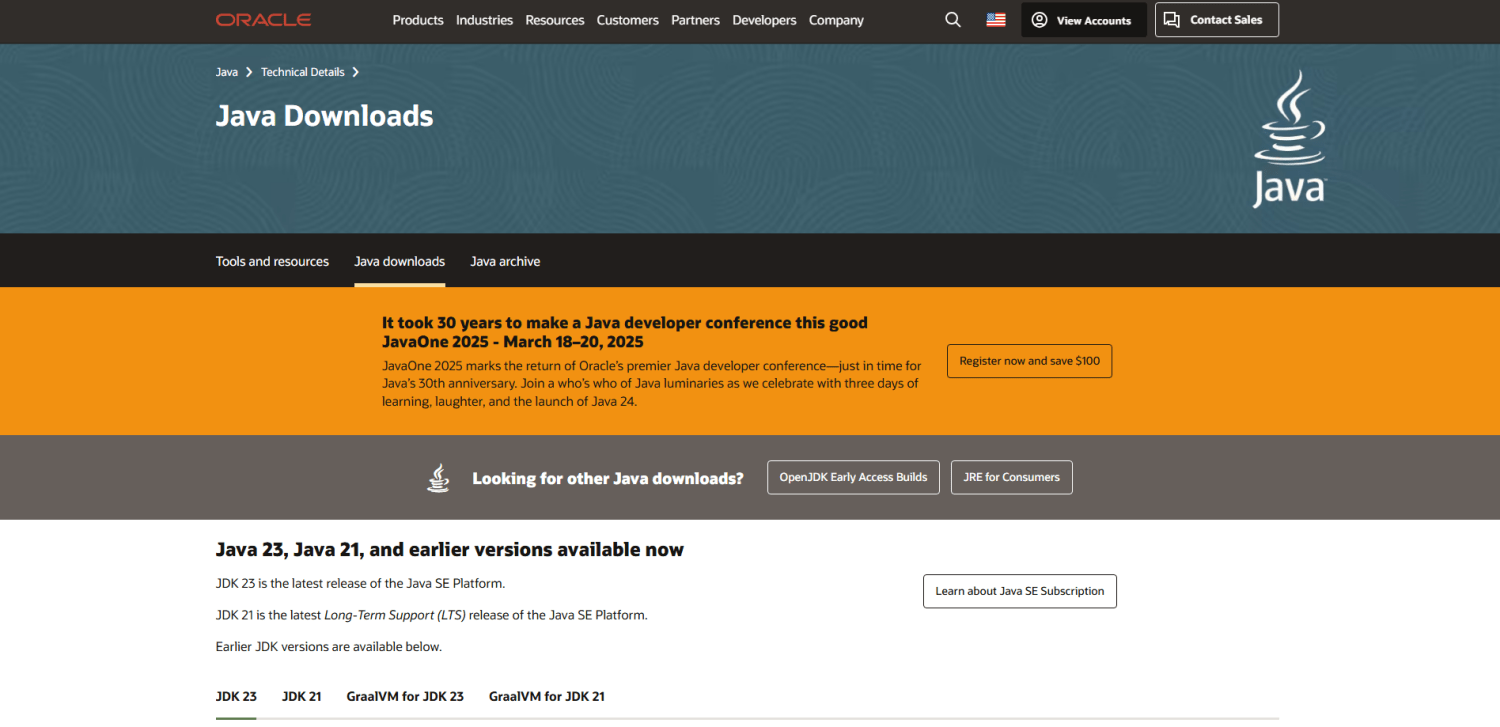This screenshot has width=1500, height=727.
Task: Open View Accounts menu
Action: click(1083, 20)
